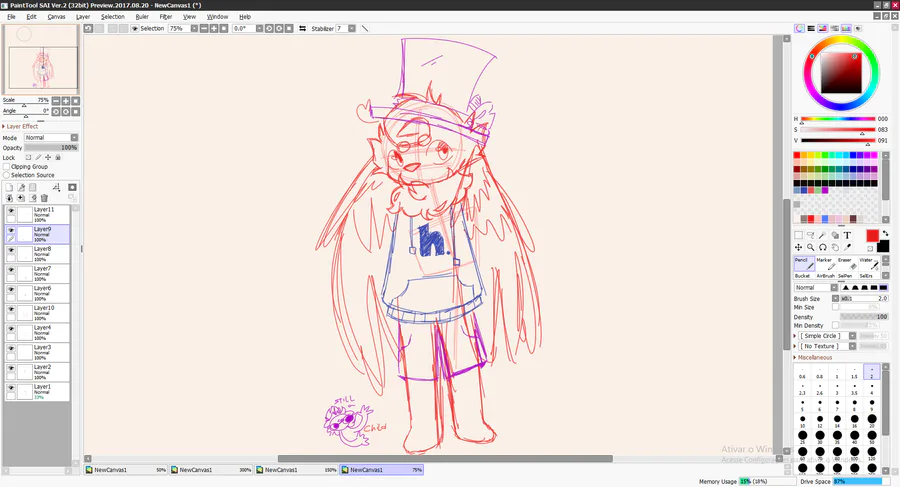Toggle the Min Size checkbox
This screenshot has width=900, height=487.
[x=836, y=307]
